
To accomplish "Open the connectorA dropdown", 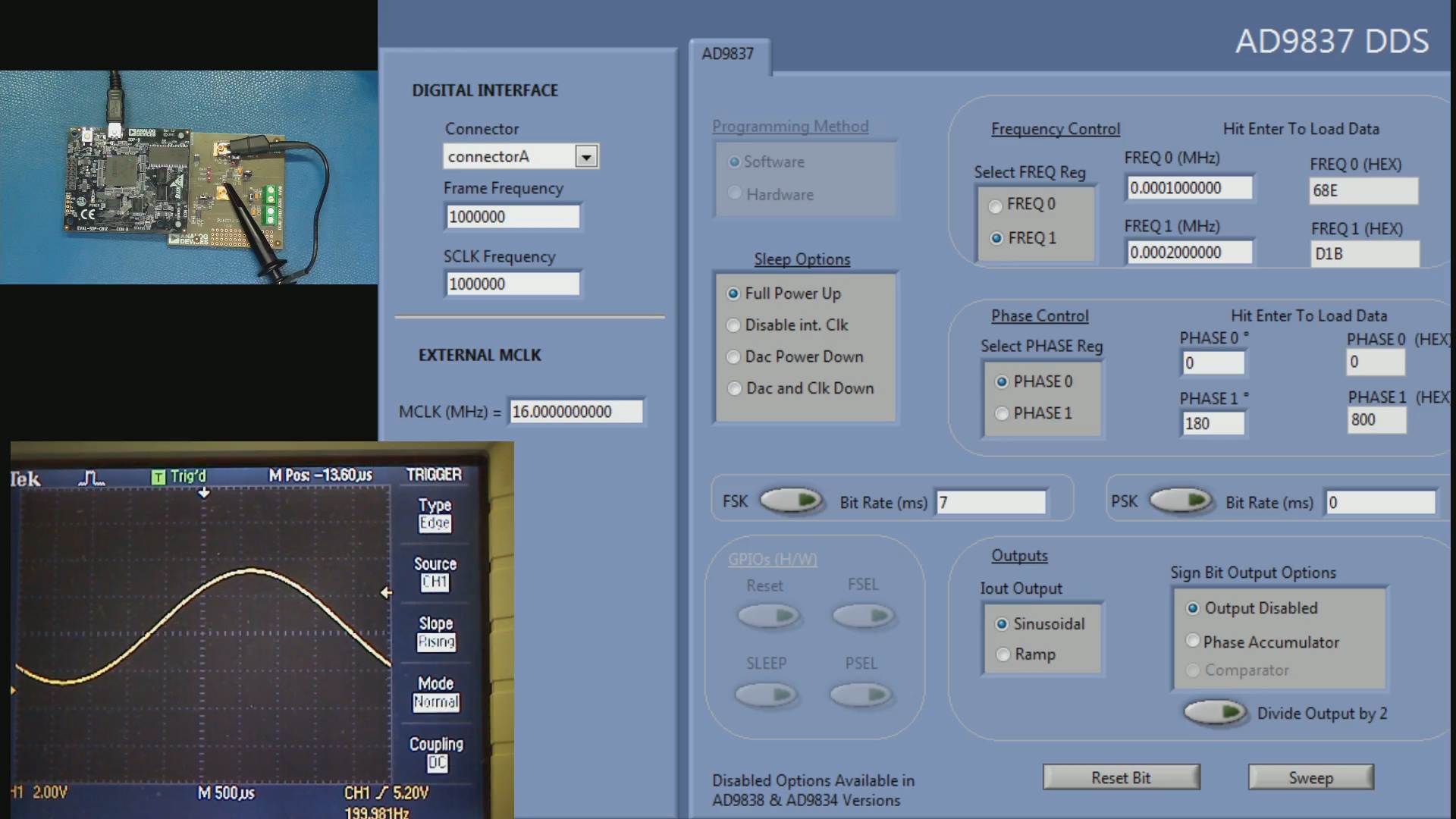I will pyautogui.click(x=585, y=156).
